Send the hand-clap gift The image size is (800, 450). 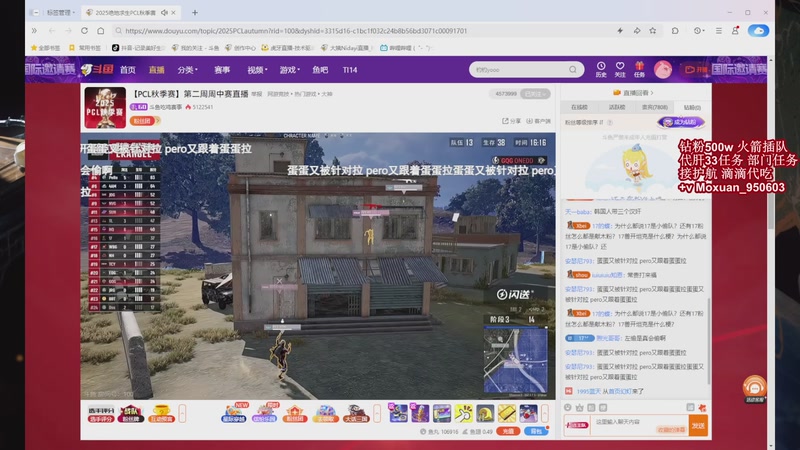[463, 413]
